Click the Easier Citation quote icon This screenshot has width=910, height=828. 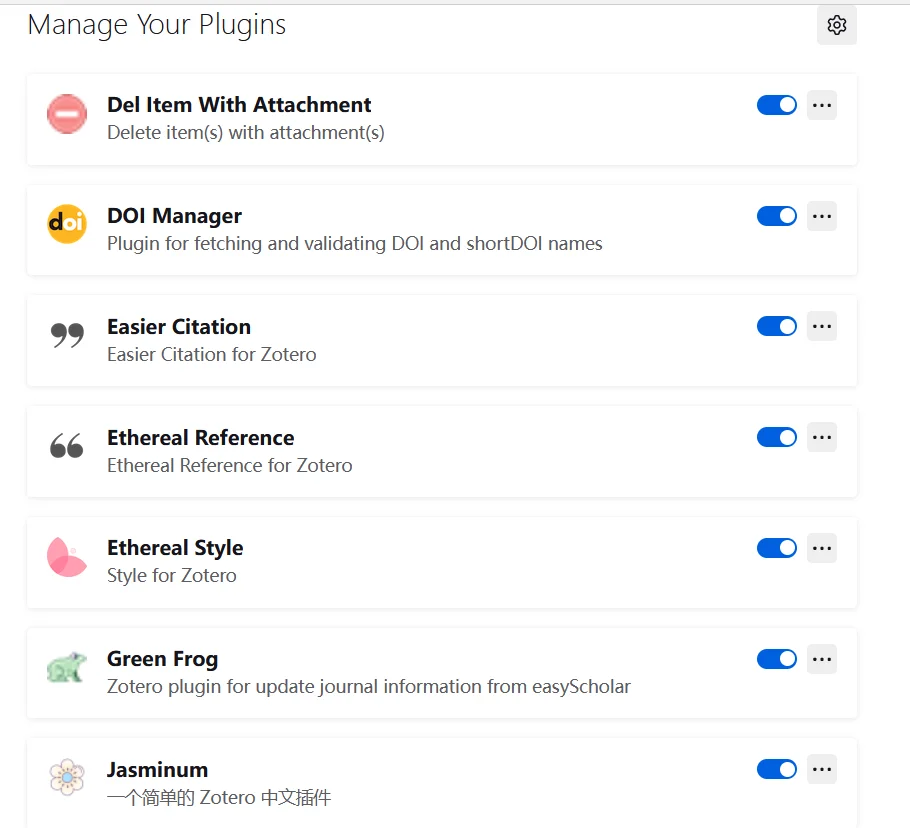pos(67,336)
